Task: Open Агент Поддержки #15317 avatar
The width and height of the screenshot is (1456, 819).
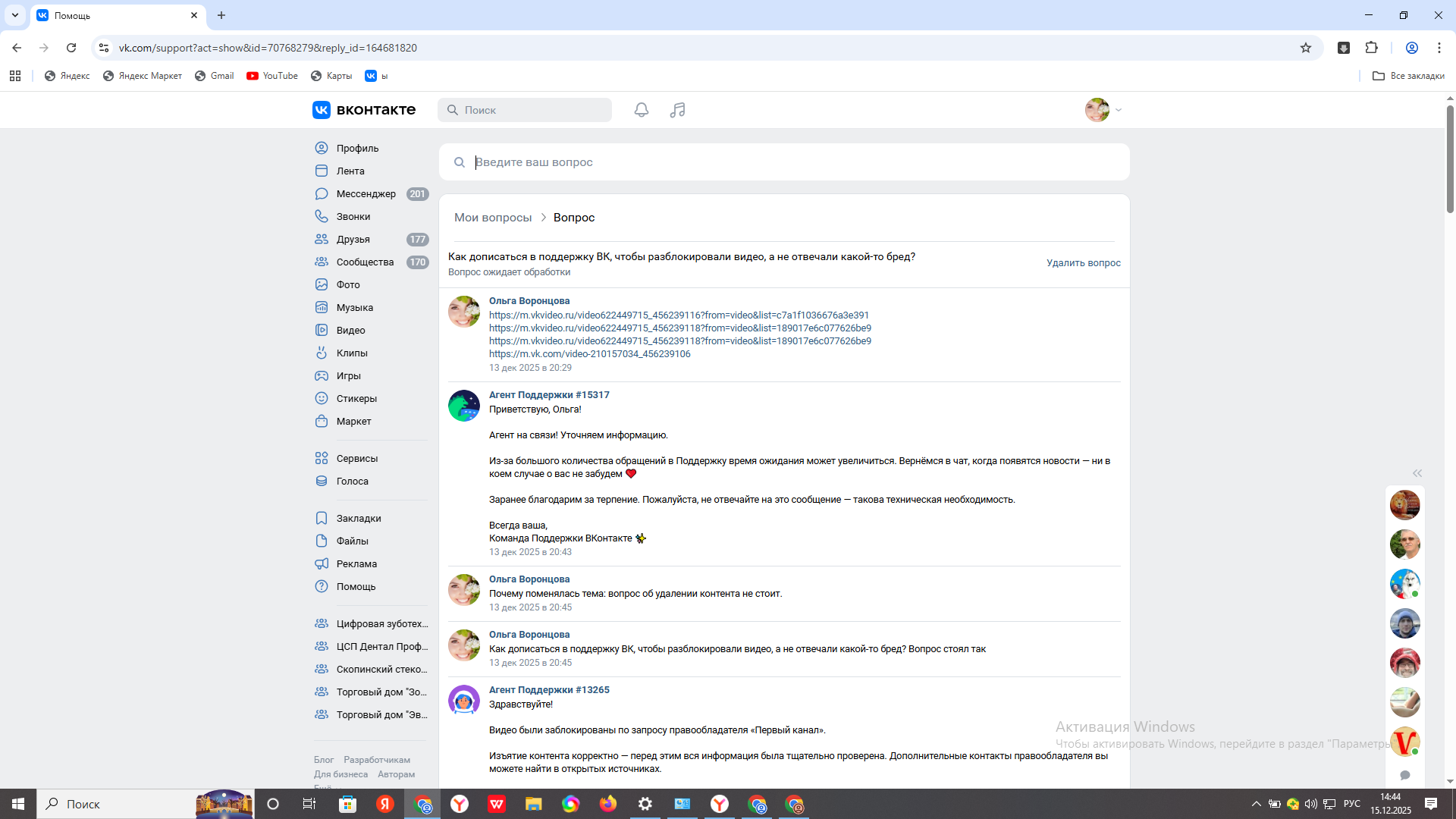Action: (463, 406)
